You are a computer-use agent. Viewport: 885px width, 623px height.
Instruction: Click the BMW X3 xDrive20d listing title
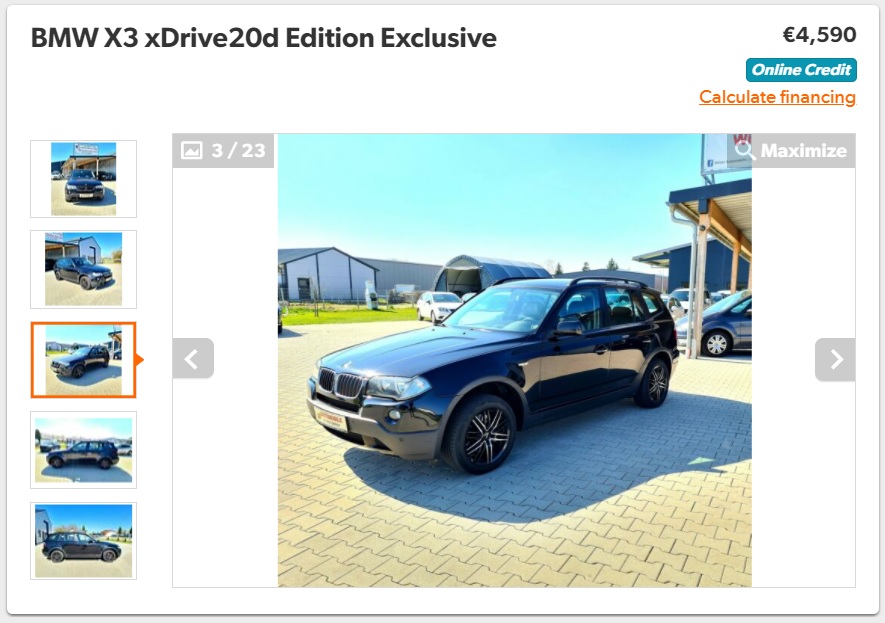click(x=264, y=38)
